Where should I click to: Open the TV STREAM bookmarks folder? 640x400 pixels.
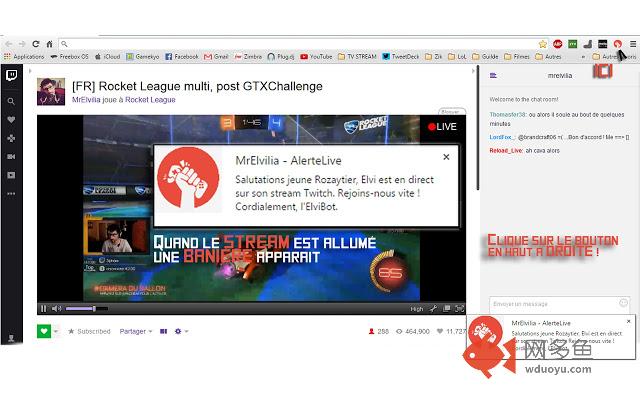pyautogui.click(x=357, y=57)
